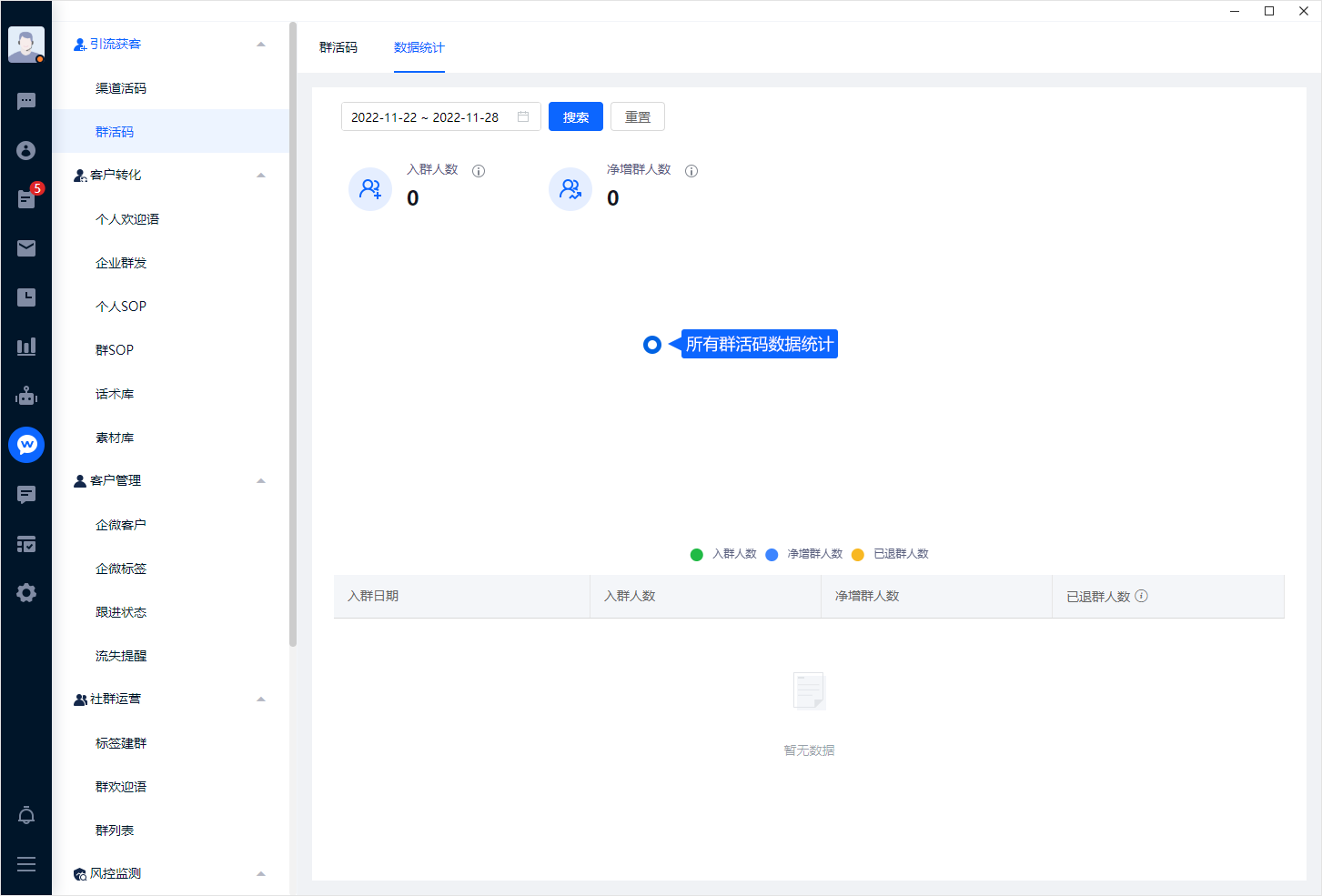Collapse the 社群运营 menu section

[x=261, y=700]
